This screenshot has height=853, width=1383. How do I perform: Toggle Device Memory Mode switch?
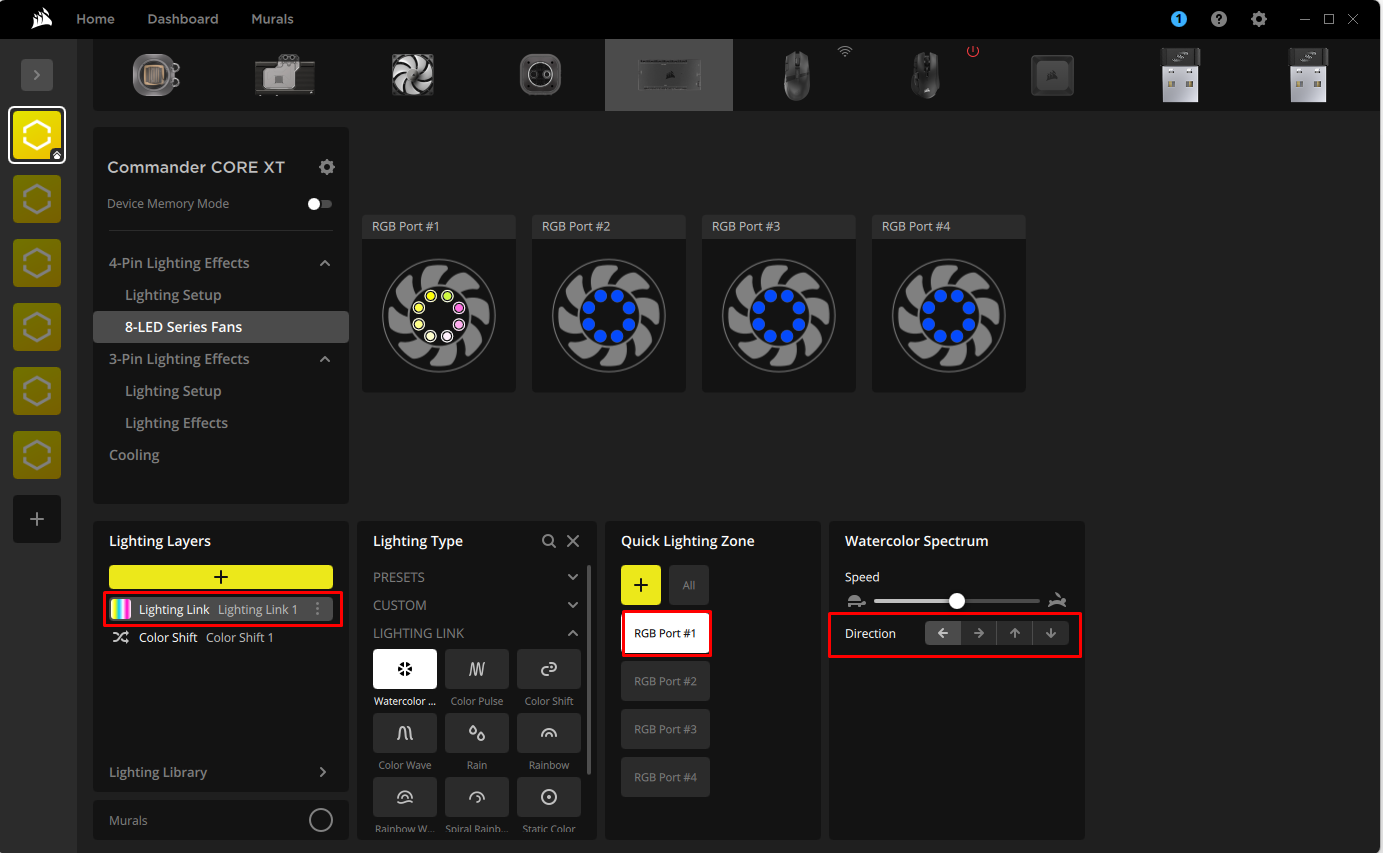click(x=320, y=204)
